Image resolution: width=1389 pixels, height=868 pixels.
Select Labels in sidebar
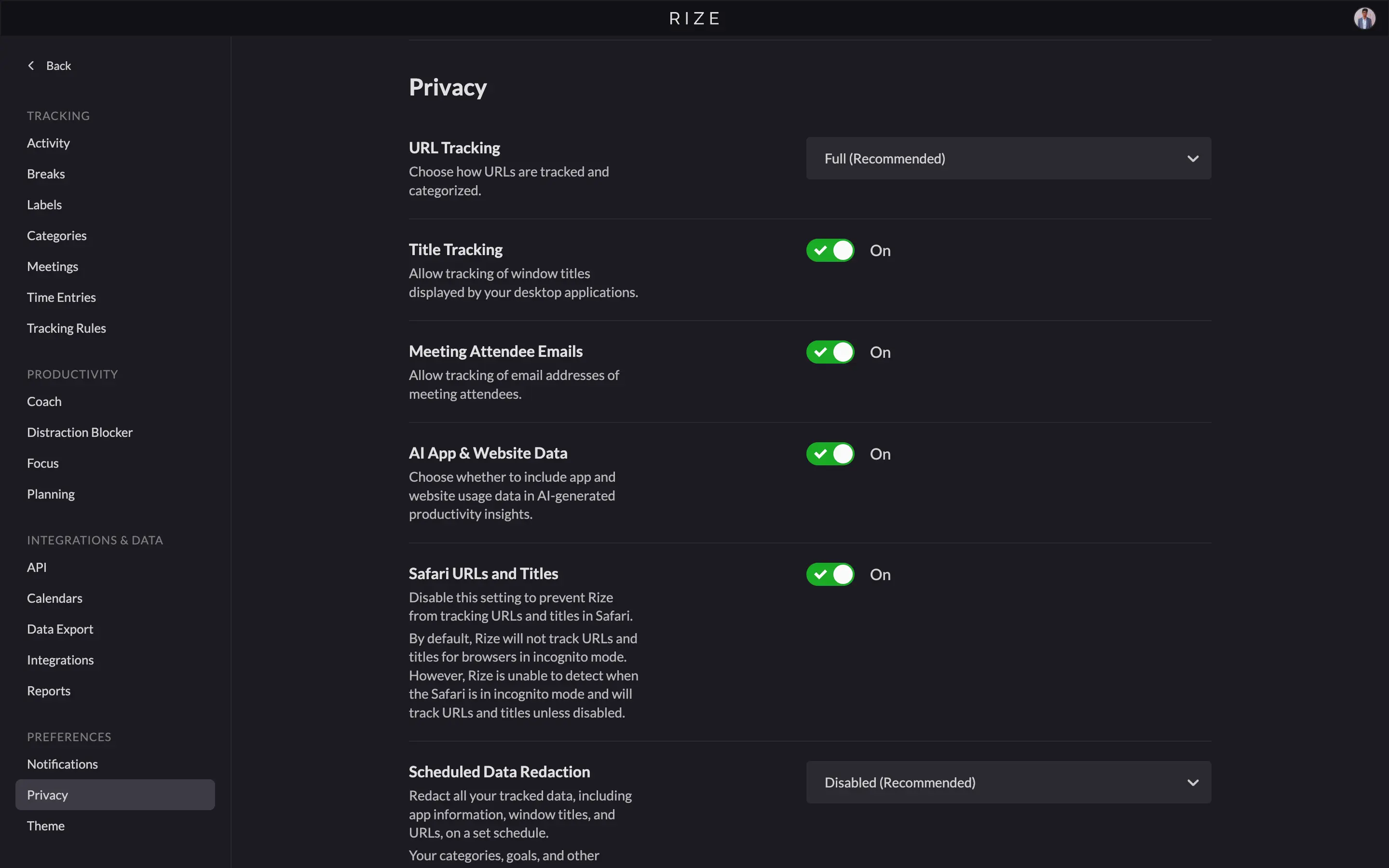pyautogui.click(x=44, y=204)
